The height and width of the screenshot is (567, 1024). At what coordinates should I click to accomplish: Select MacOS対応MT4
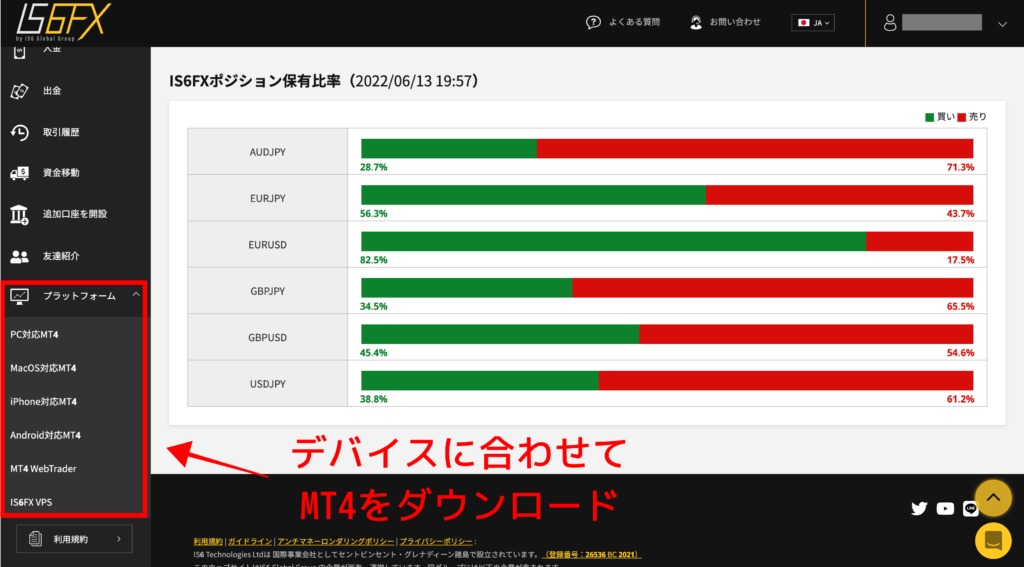(43, 368)
